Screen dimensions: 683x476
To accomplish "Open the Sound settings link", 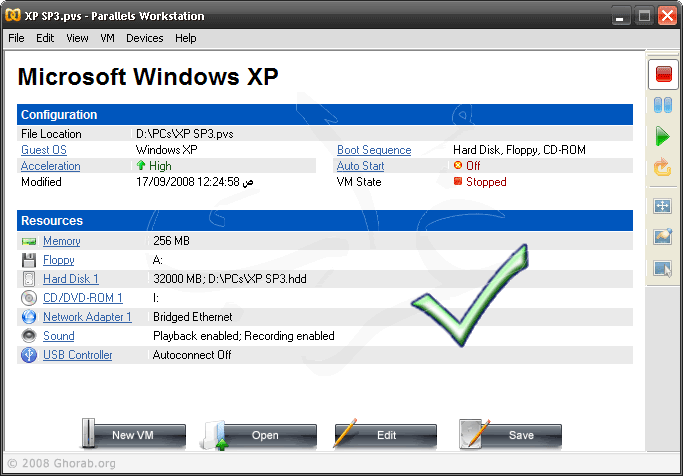I will (59, 336).
